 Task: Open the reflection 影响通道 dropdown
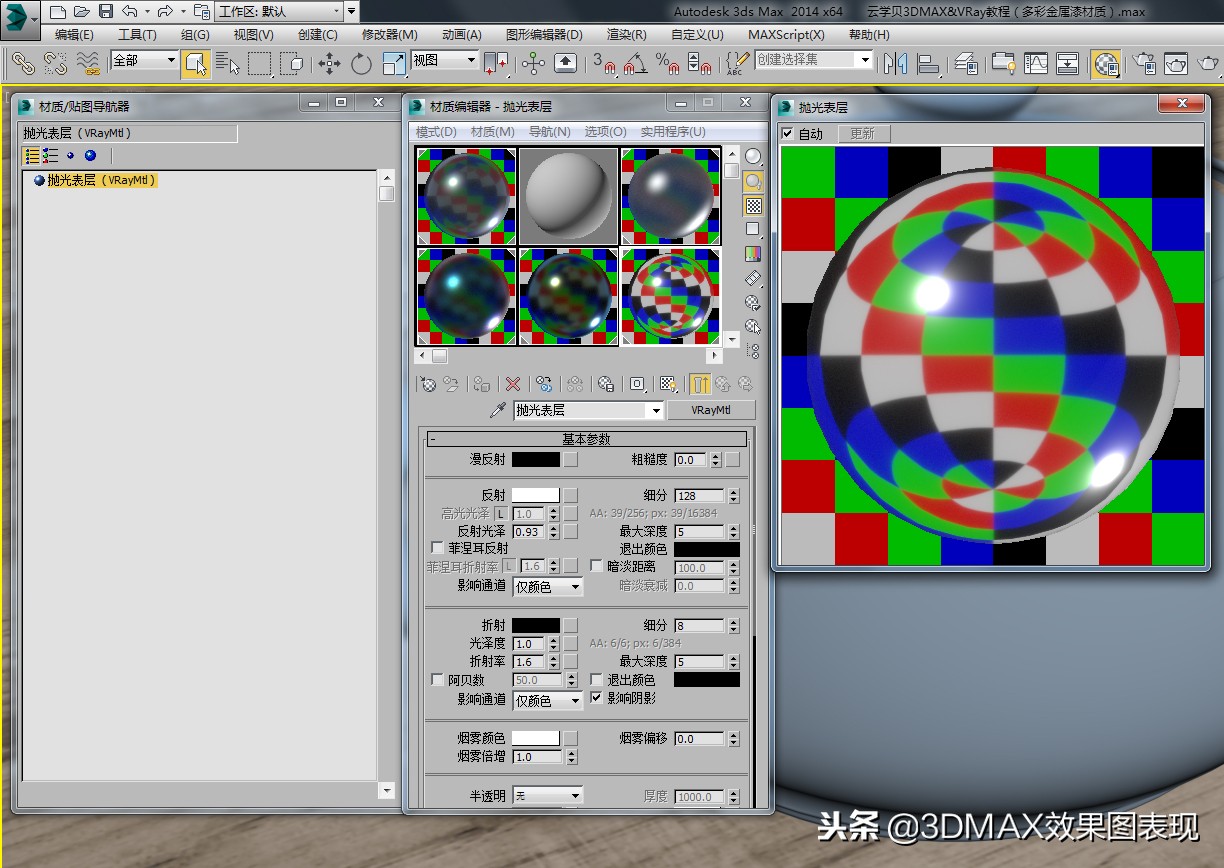(x=547, y=587)
